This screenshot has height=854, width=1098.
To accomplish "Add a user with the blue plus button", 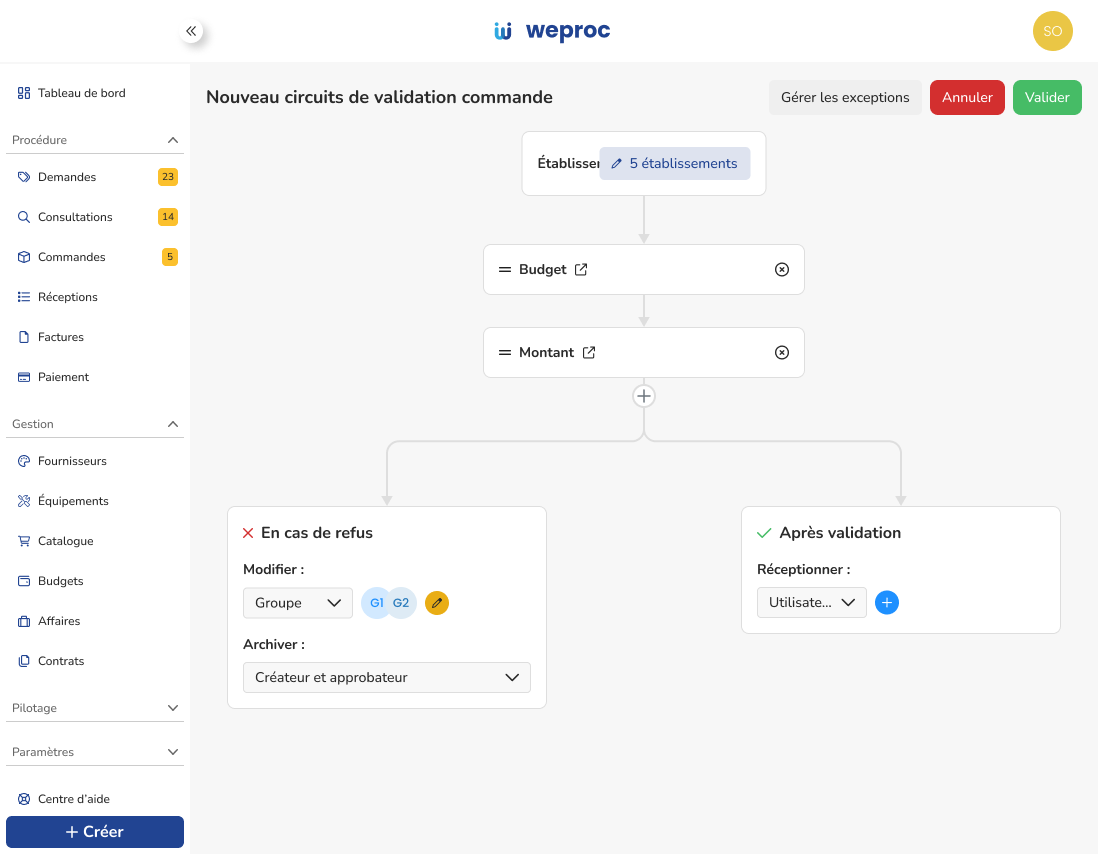I will point(886,602).
